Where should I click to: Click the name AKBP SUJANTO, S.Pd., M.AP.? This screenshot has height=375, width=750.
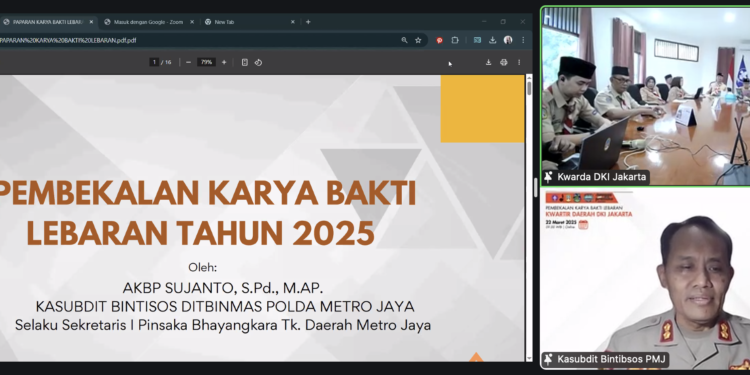(223, 288)
